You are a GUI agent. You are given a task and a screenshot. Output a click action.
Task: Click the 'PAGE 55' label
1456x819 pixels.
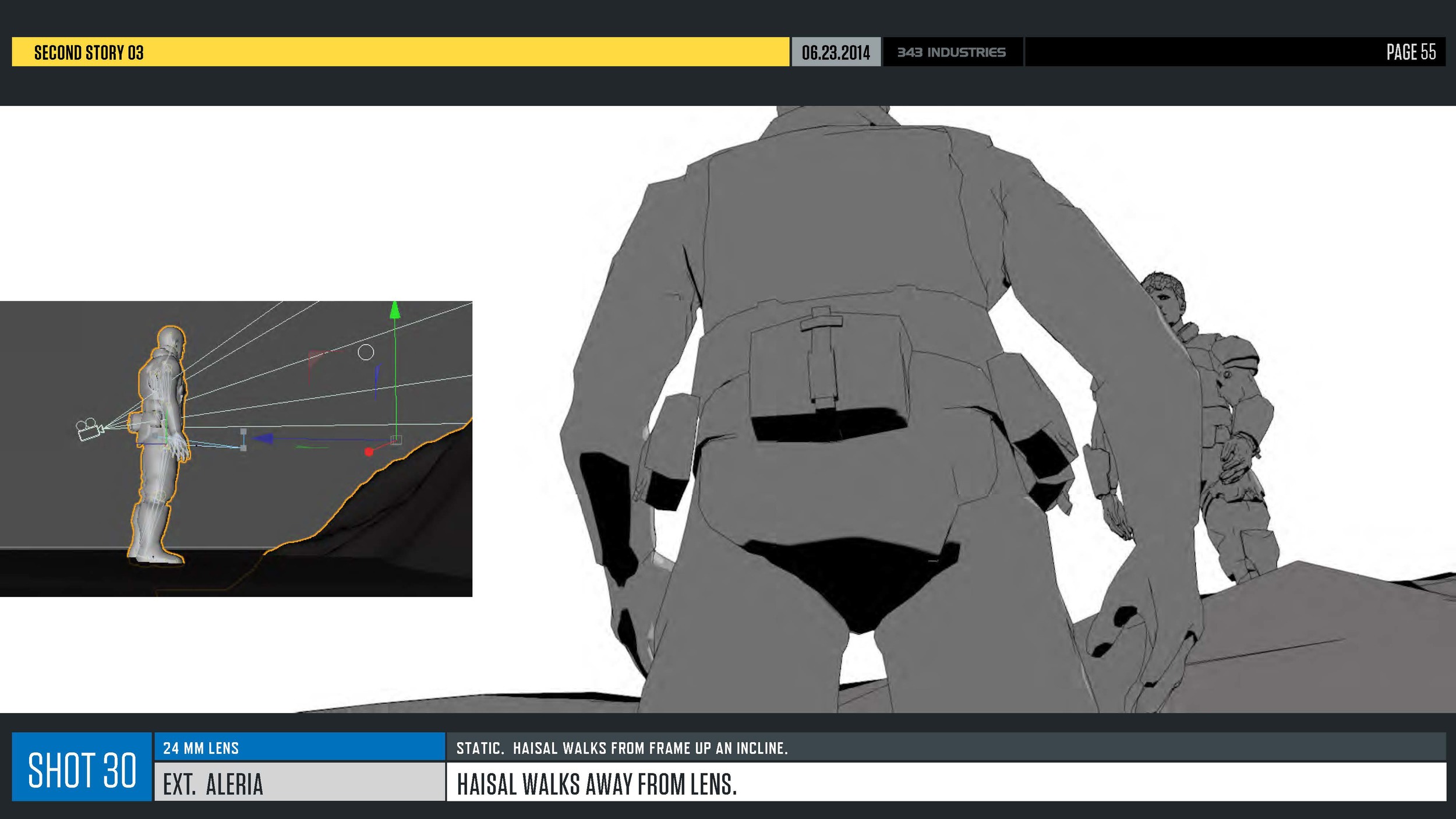(x=1411, y=52)
